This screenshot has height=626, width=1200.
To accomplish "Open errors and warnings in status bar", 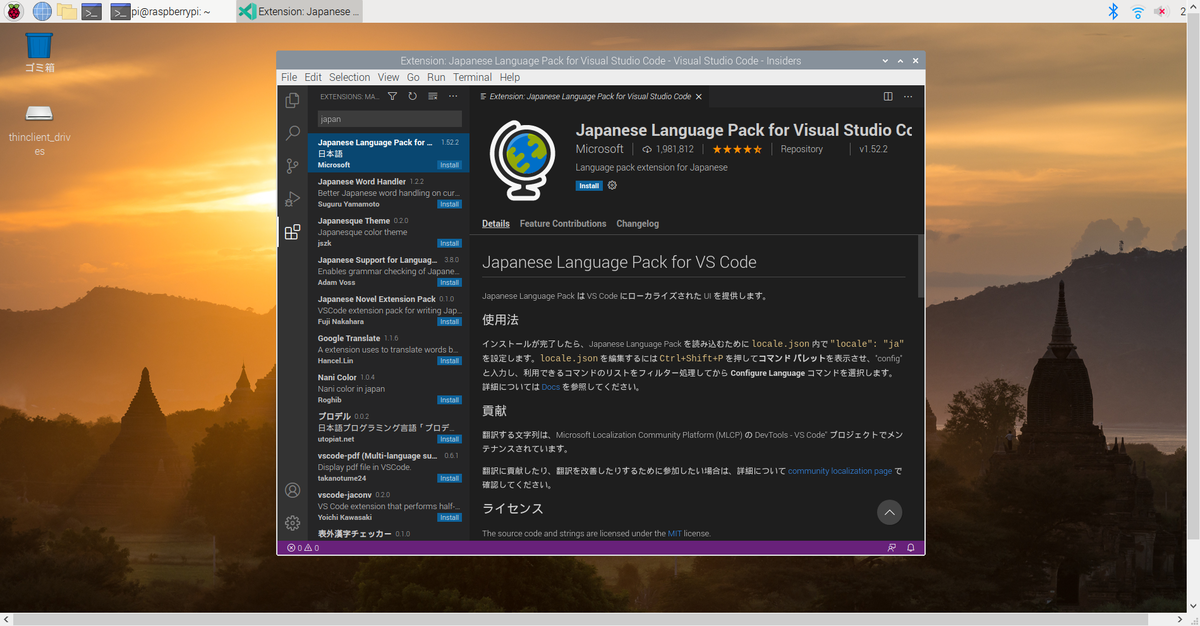I will 303,548.
